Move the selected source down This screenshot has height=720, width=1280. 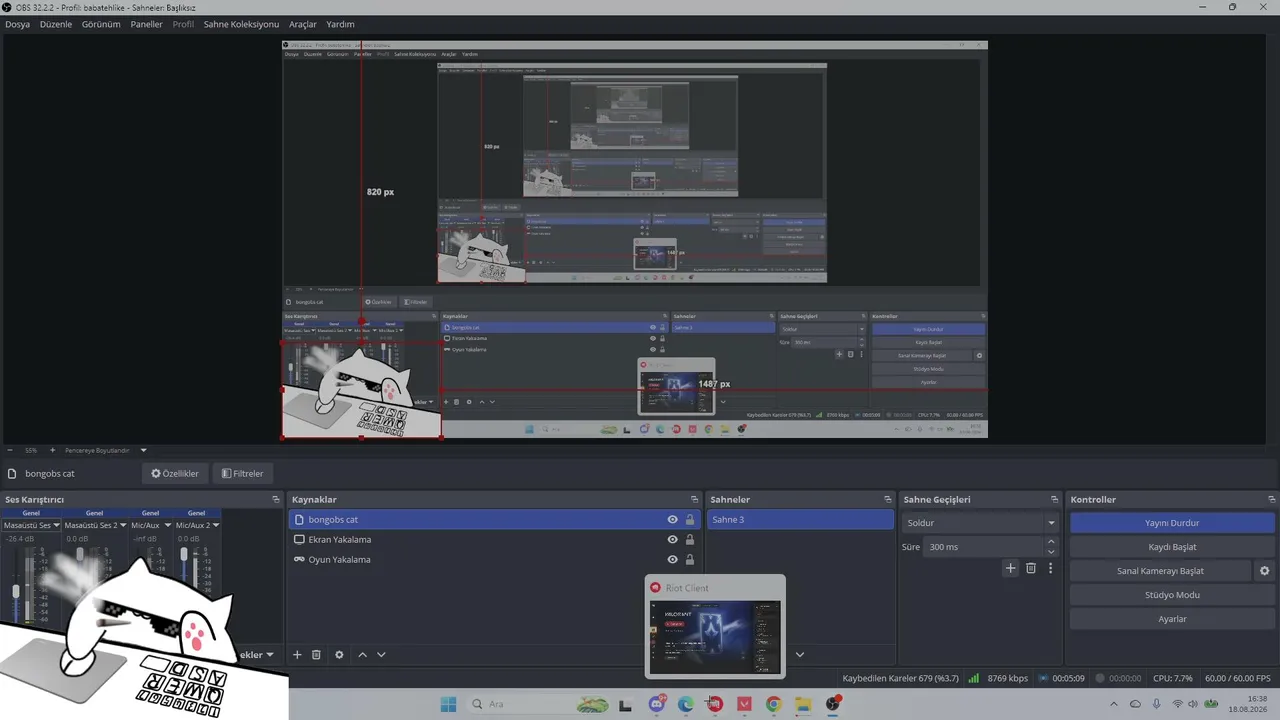coord(381,655)
